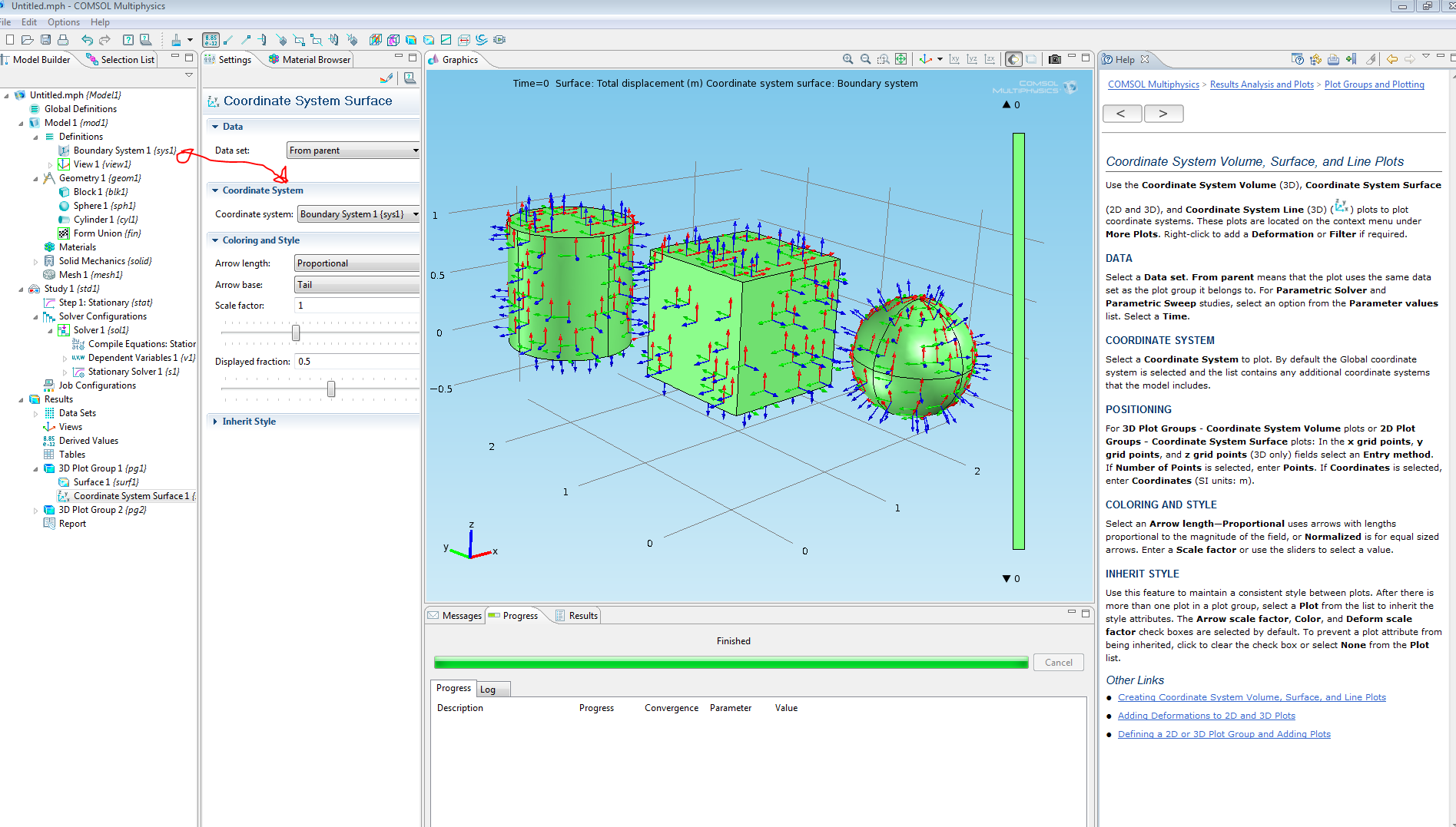Expand the Inherit Style section

[215, 422]
